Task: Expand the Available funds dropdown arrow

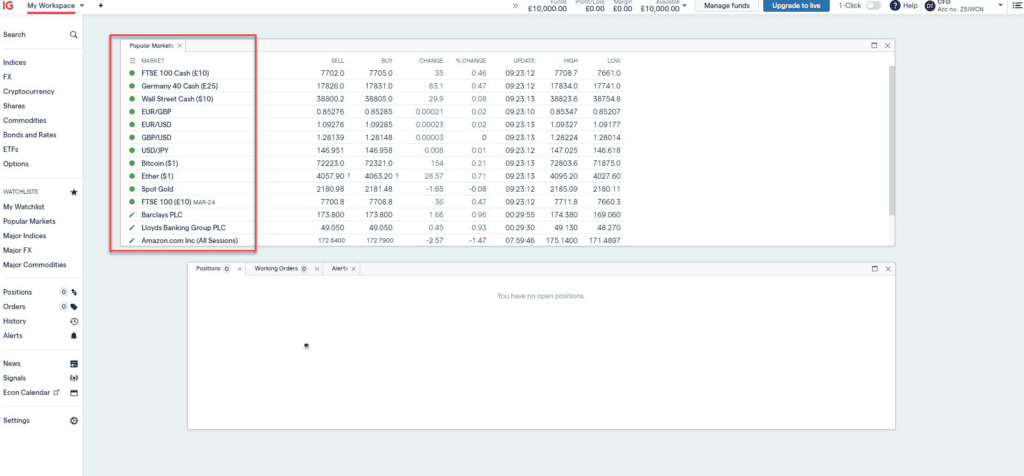Action: pyautogui.click(x=684, y=6)
